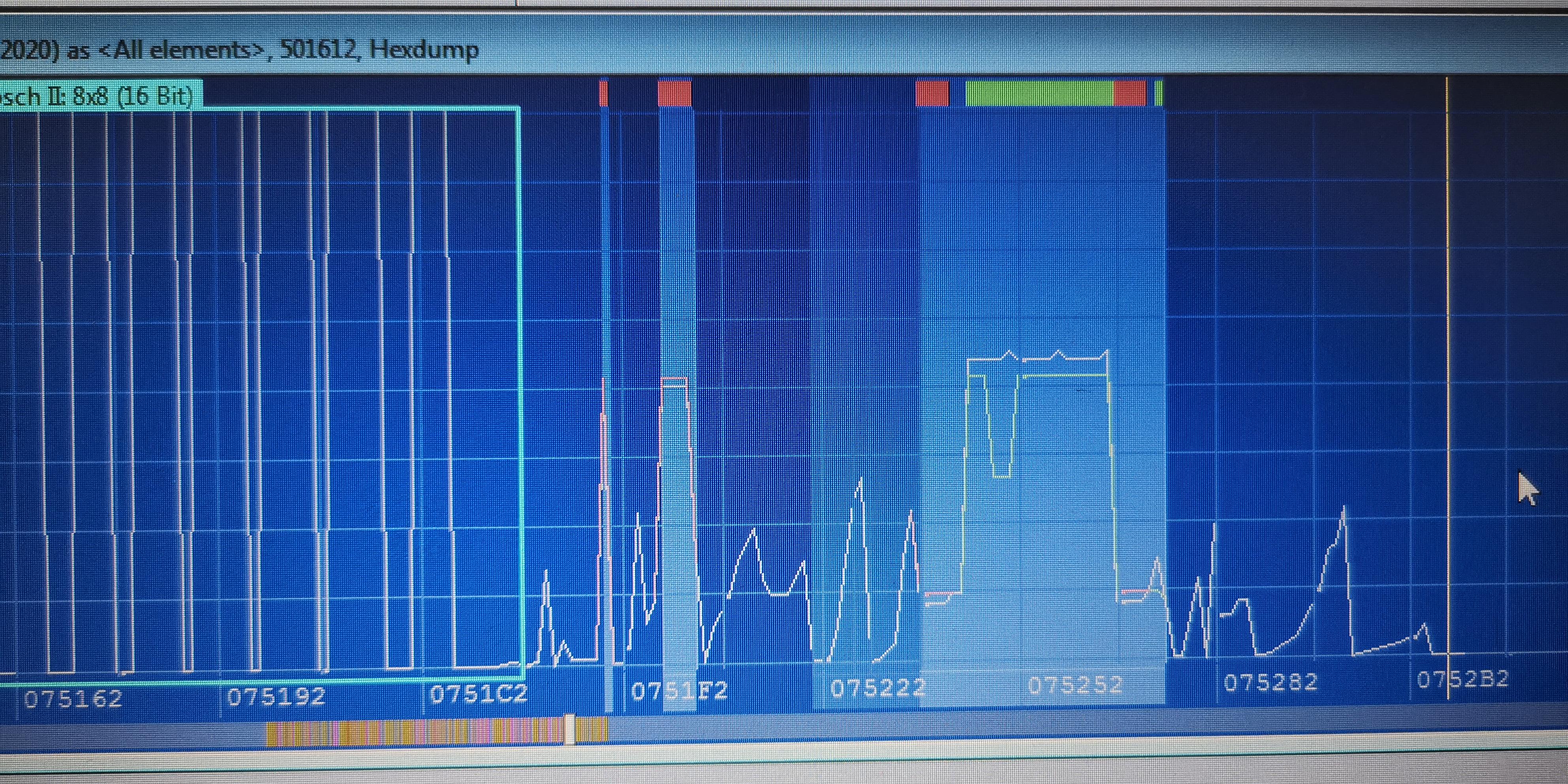Viewport: 1568px width, 784px height.
Task: Select the 8x8 (16 Bit) map label
Action: 100,96
